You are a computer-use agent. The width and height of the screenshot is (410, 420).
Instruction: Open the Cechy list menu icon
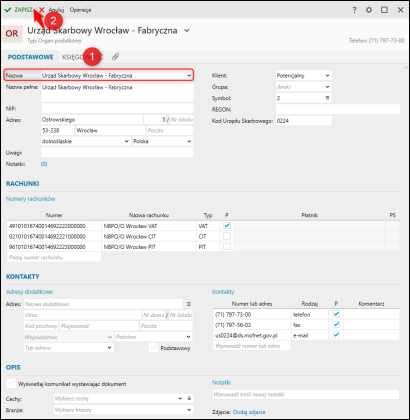(189, 398)
